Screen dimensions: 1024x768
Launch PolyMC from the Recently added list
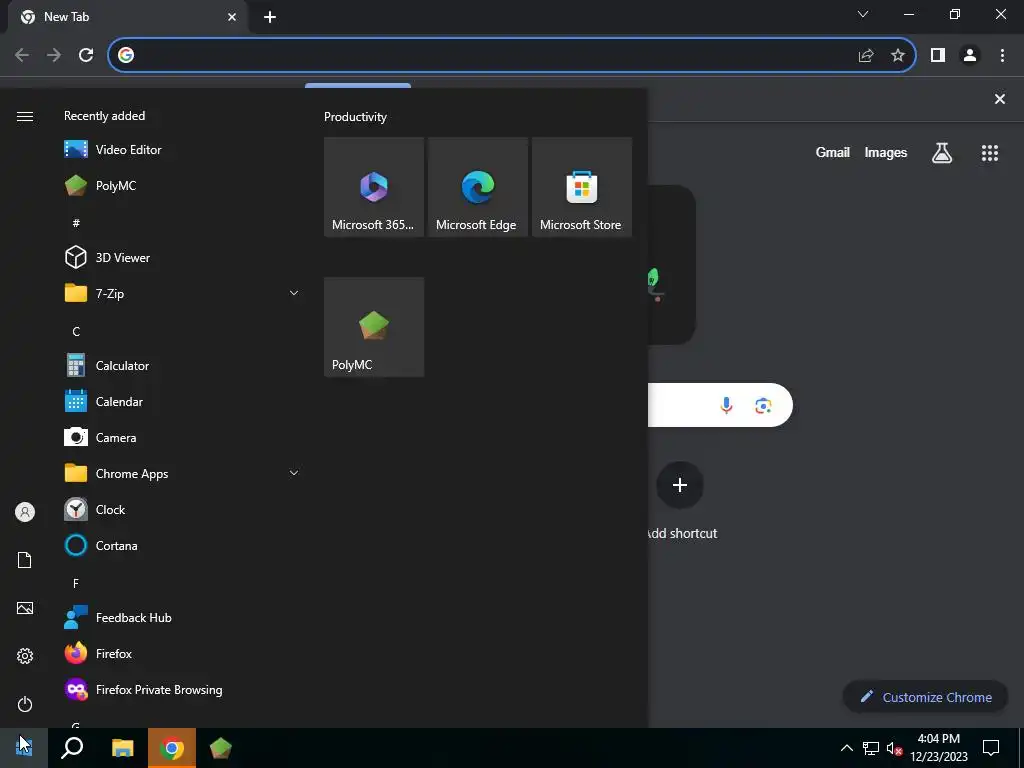180,185
